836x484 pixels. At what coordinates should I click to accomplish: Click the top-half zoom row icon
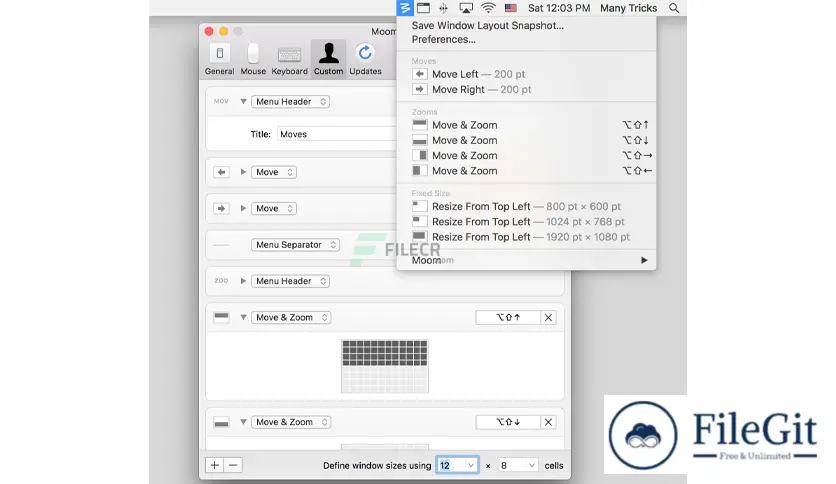221,317
